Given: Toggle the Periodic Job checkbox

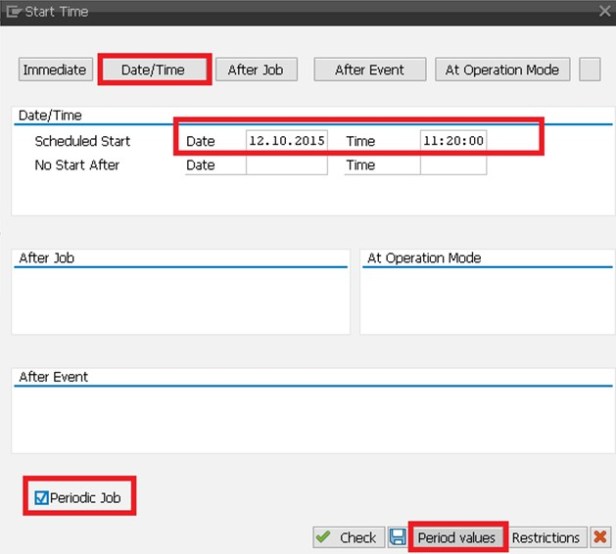Looking at the screenshot, I should pyautogui.click(x=40, y=497).
